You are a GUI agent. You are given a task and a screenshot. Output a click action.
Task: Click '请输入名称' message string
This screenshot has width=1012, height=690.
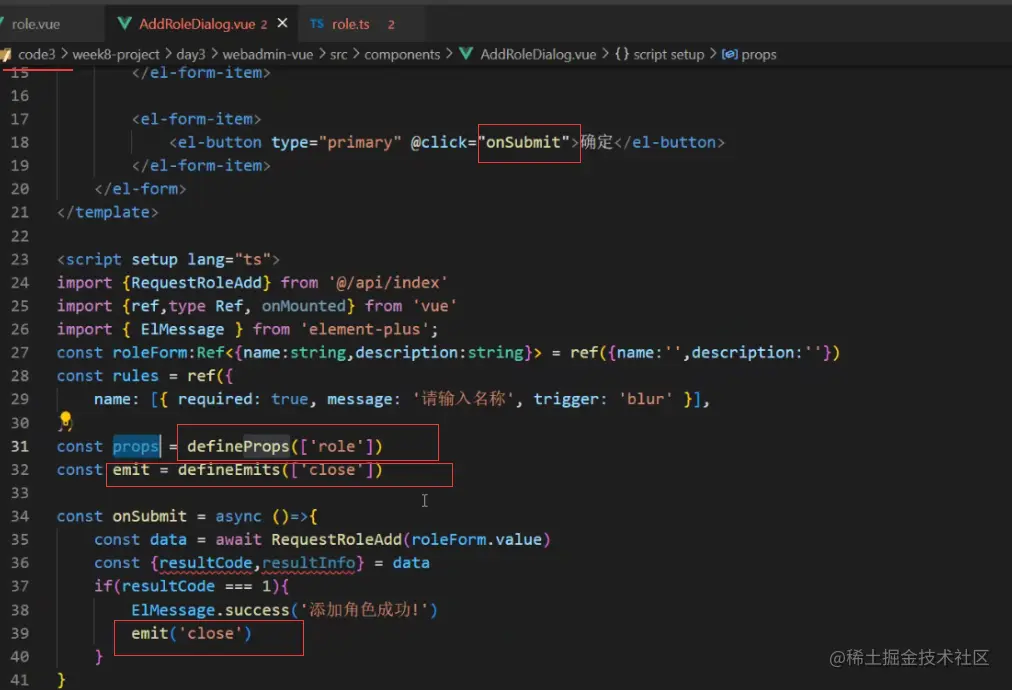pos(463,399)
